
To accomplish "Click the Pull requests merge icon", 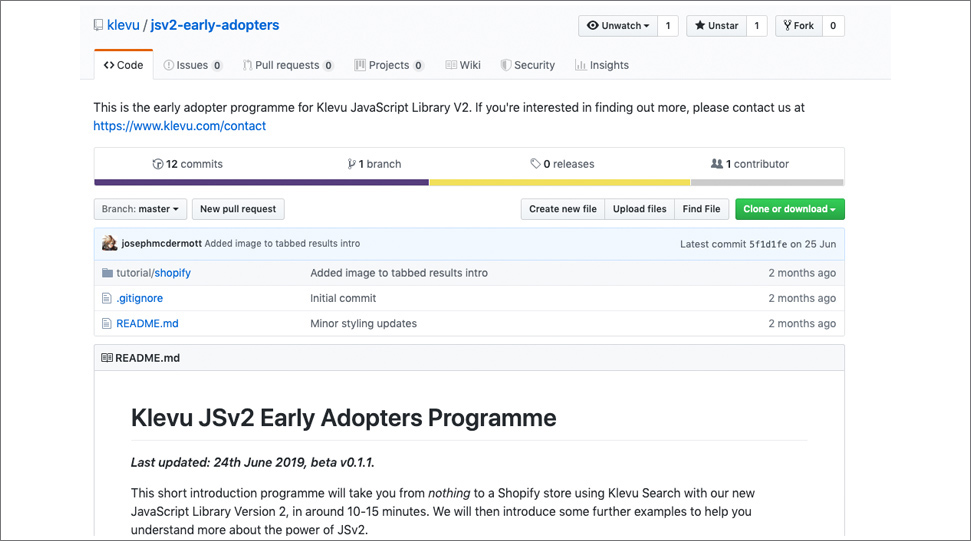I will (247, 65).
